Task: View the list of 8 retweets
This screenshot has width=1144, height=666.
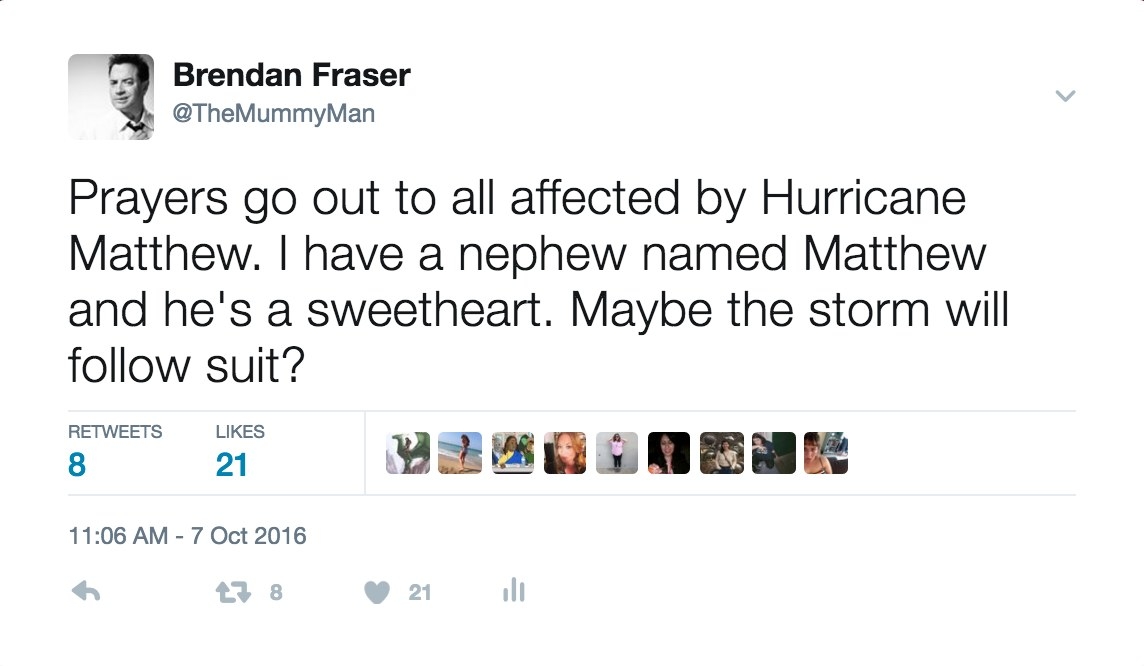Action: pos(115,452)
